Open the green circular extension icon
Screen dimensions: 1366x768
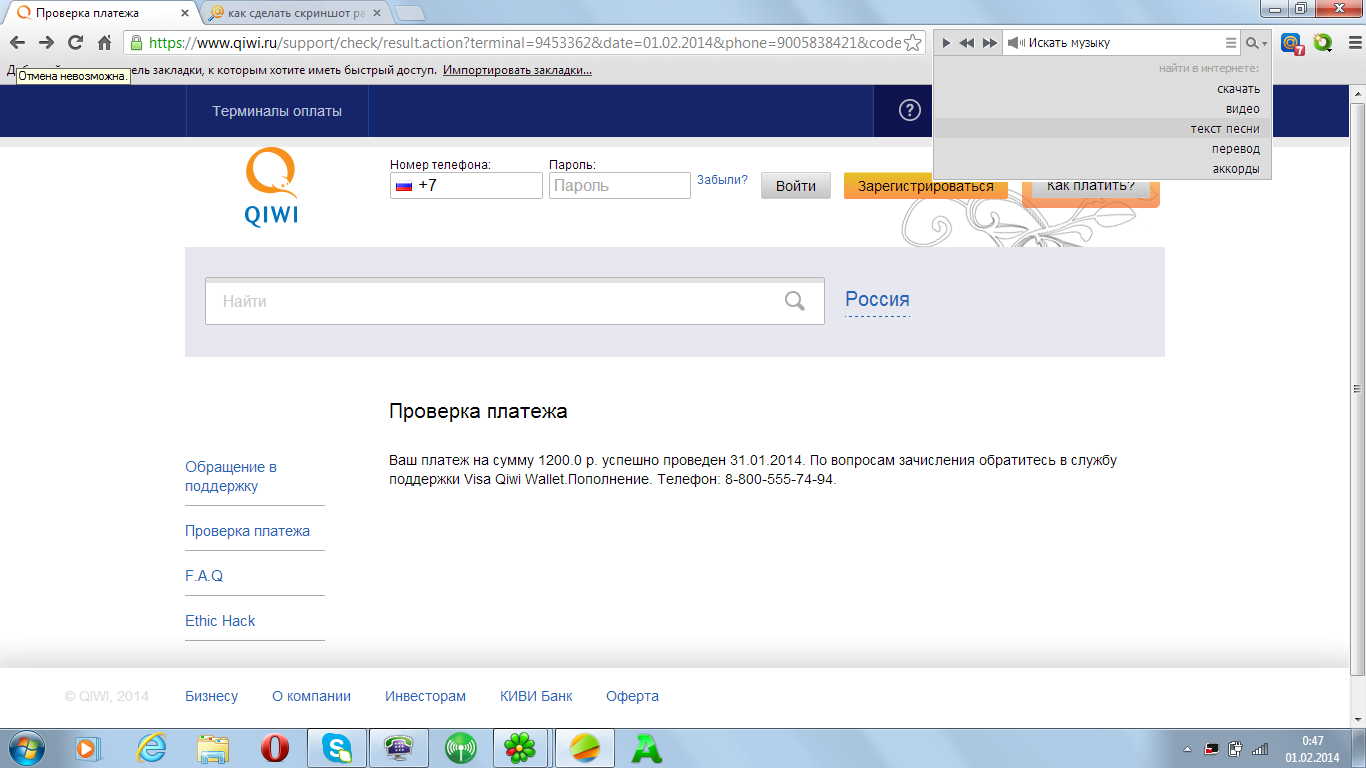click(1323, 43)
